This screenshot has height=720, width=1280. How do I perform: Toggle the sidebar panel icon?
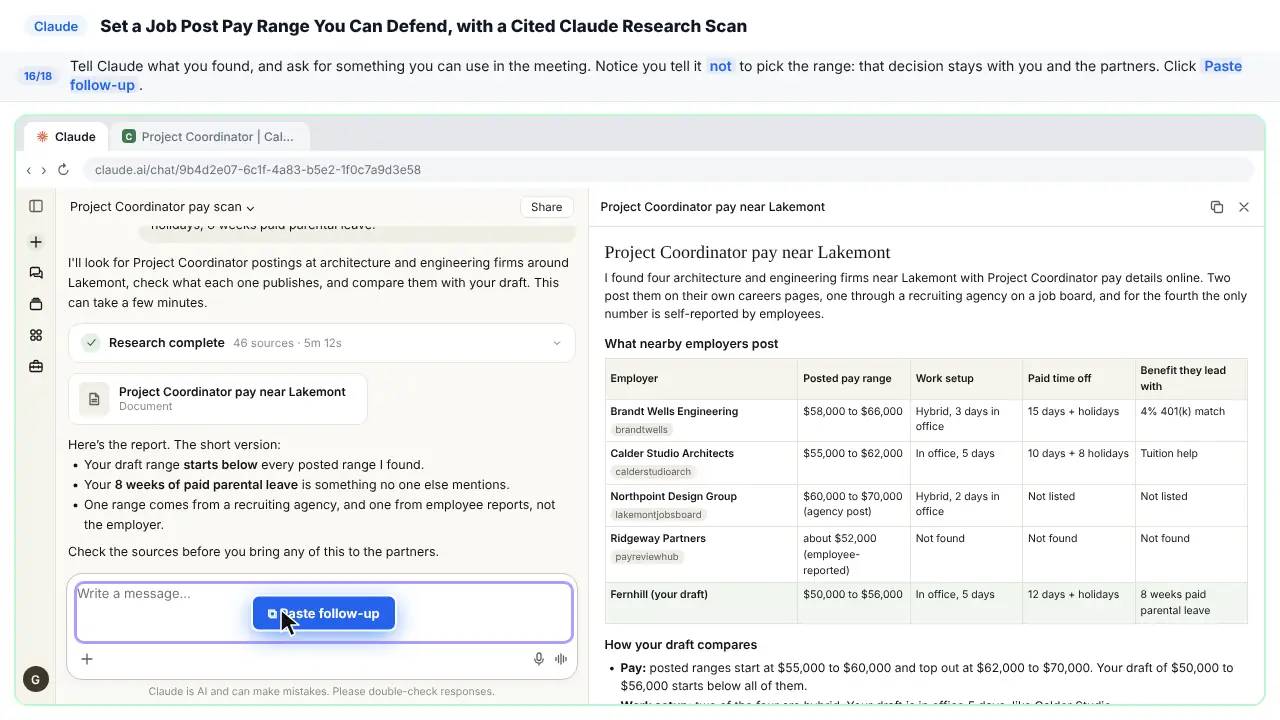(36, 206)
